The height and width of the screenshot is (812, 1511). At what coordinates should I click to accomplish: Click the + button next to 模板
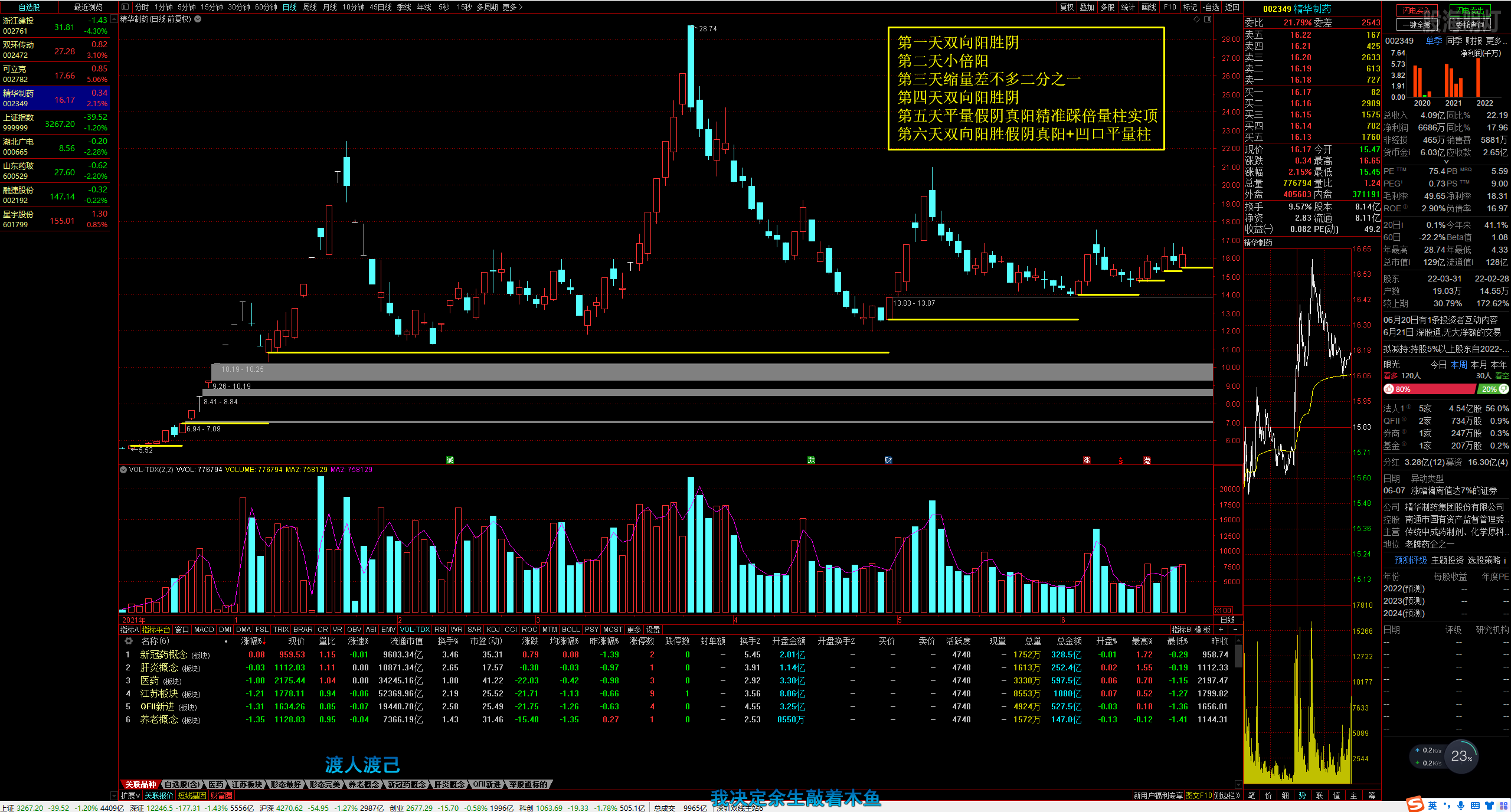point(1221,630)
